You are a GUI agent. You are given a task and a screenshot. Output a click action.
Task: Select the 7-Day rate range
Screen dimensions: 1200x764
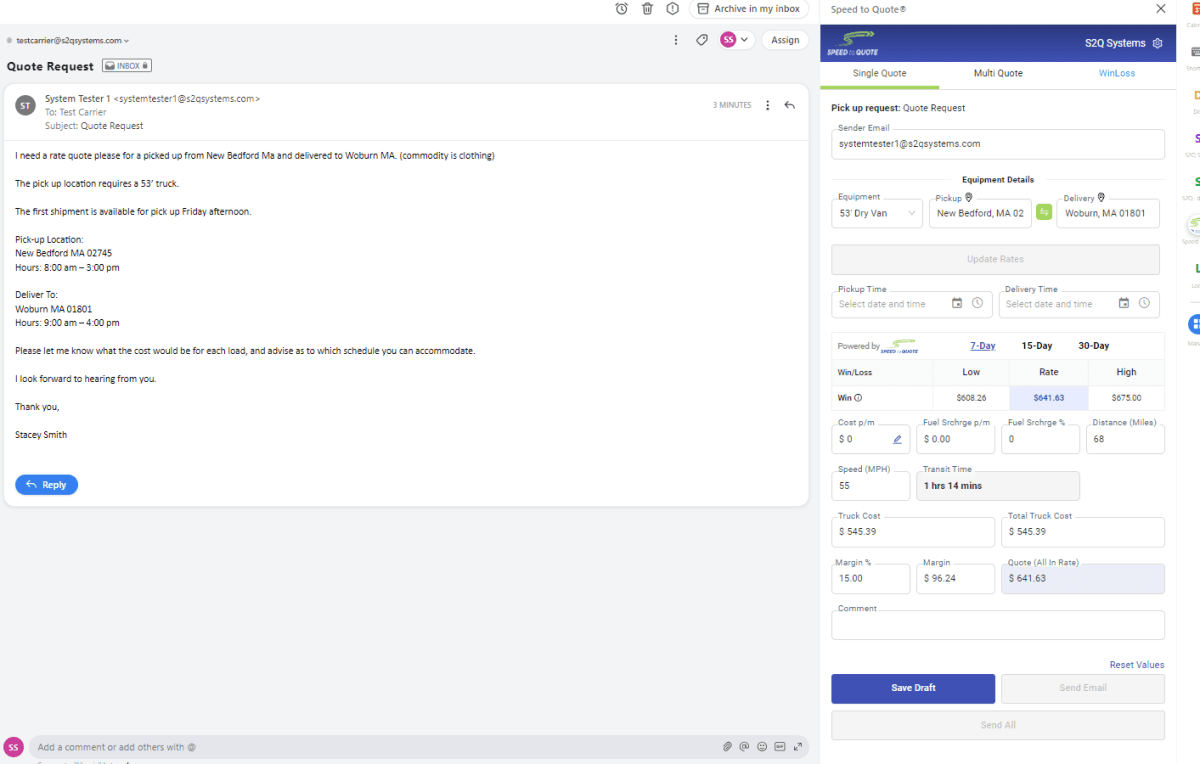[983, 346]
